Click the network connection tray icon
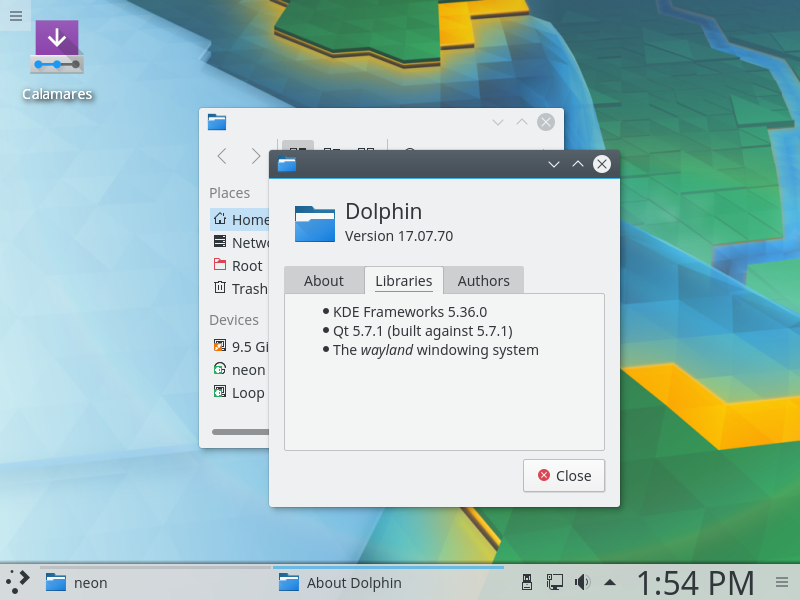The height and width of the screenshot is (600, 800). [554, 582]
